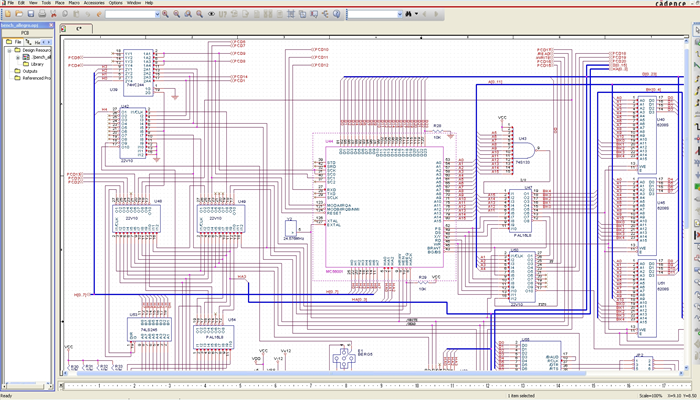This screenshot has height=400, width=700.
Task: Select the Outputs folder in tree
Action: point(26,71)
